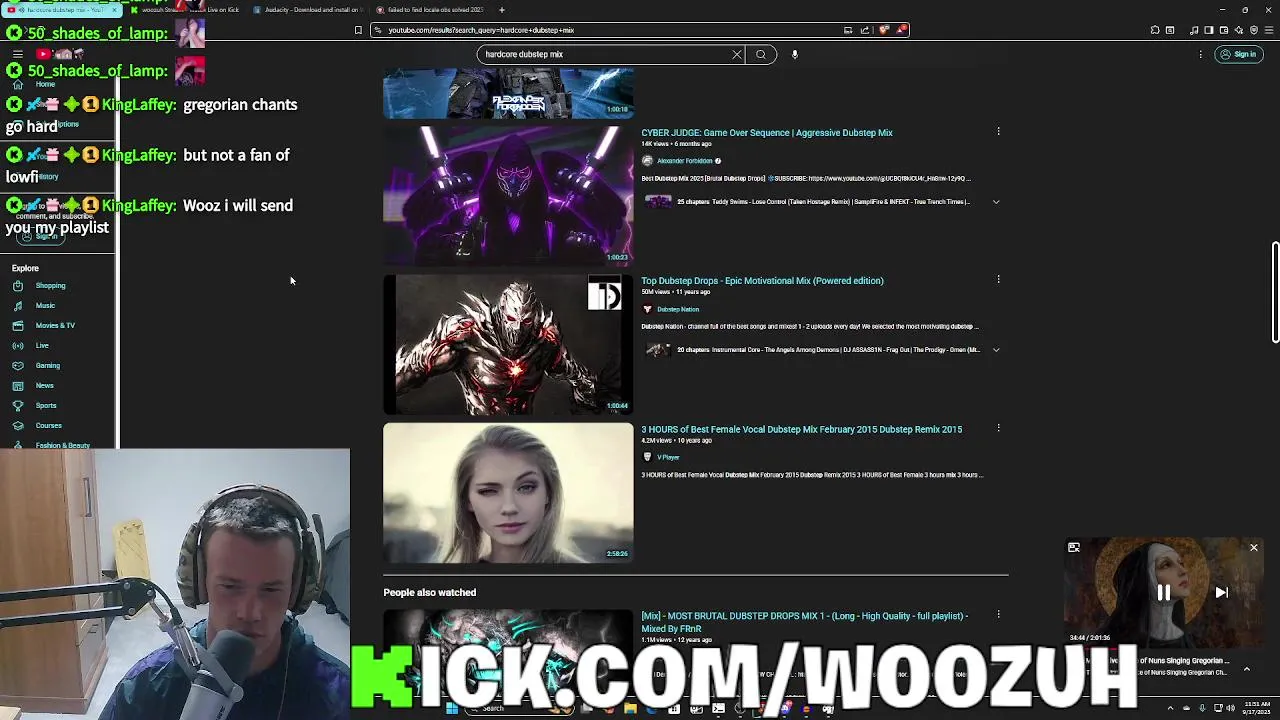1280x720 pixels.
Task: Select the hardcore dubstep mix tab
Action: (x=60, y=10)
